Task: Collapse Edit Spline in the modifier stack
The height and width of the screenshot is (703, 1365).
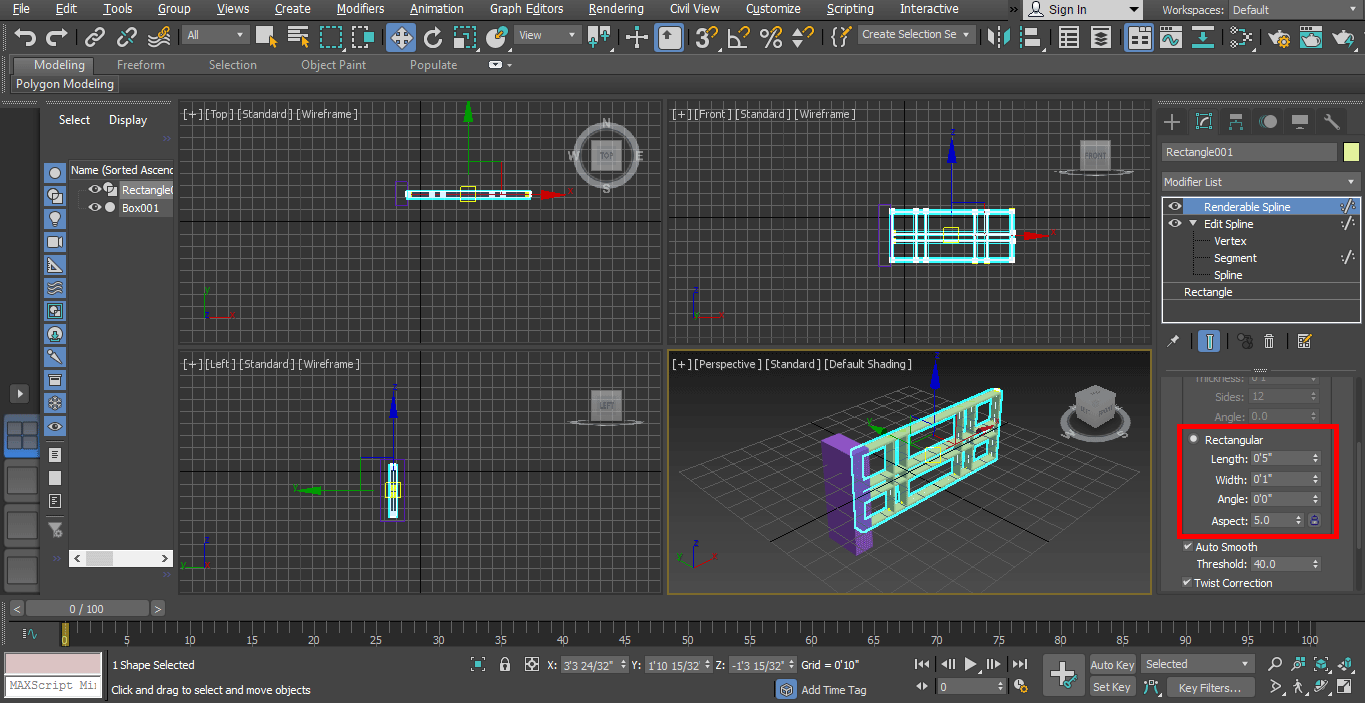Action: click(1192, 223)
